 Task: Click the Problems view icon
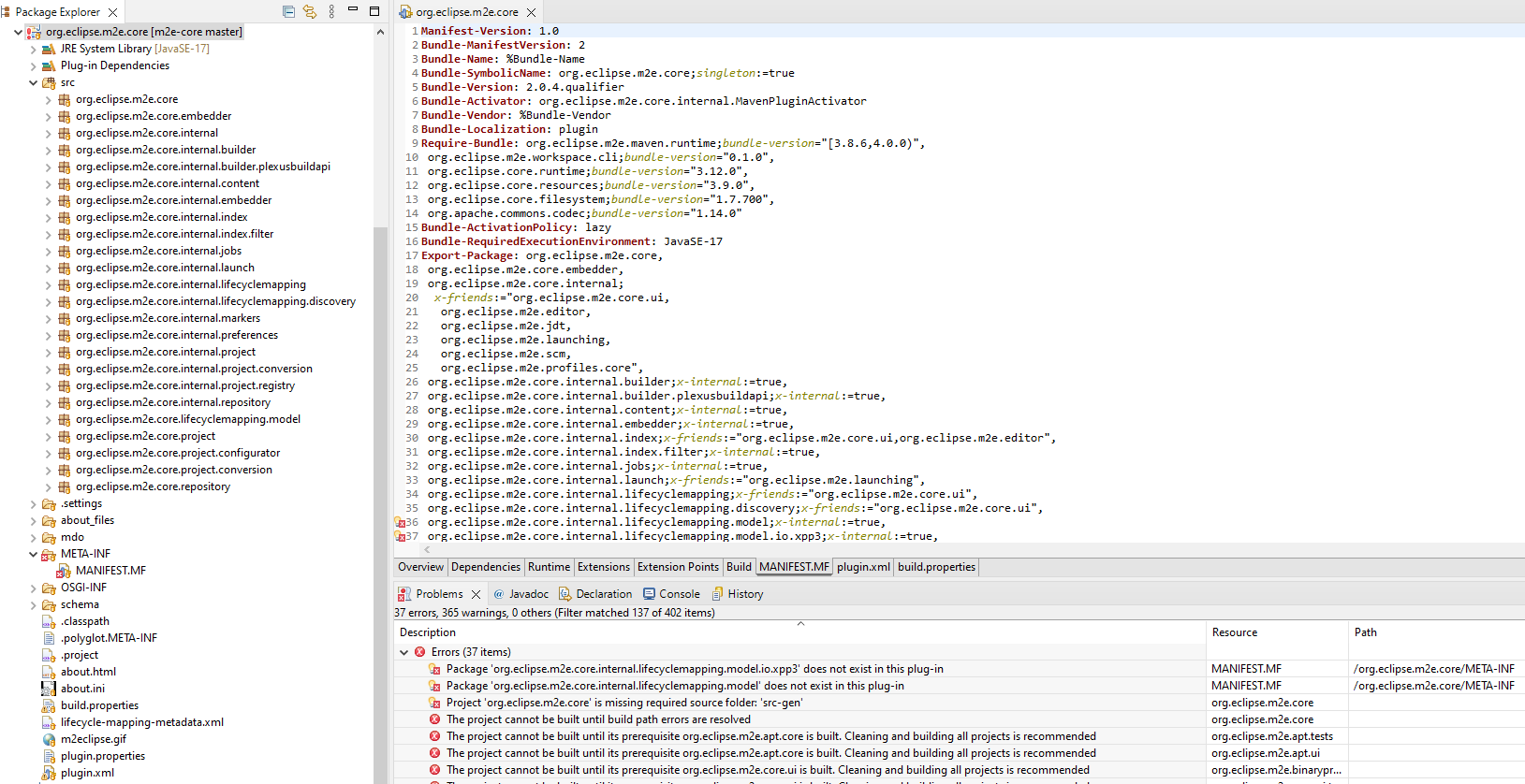pos(404,594)
